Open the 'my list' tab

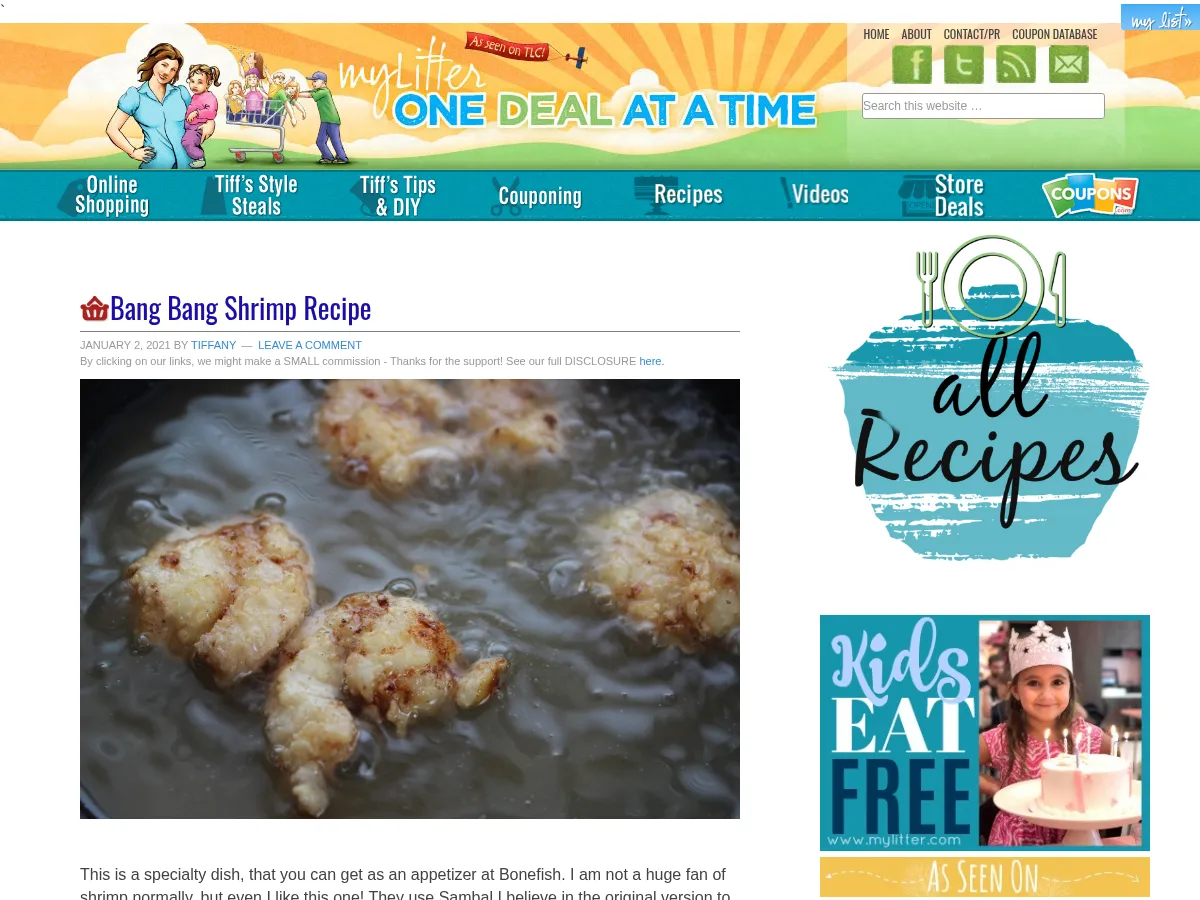coord(1160,18)
